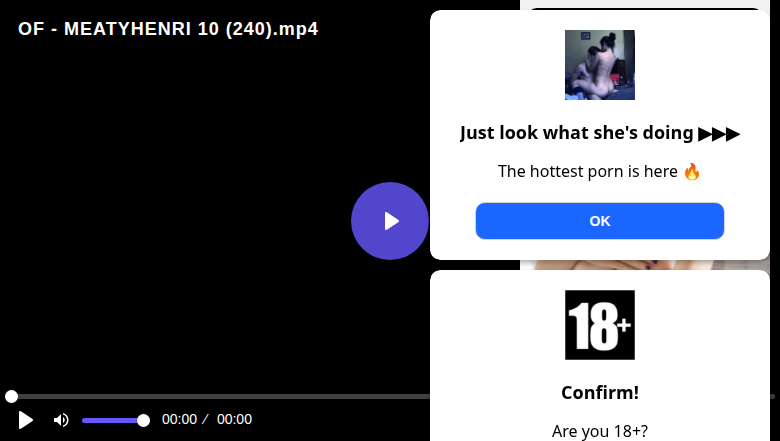
Task: Click the thumbnail image in top popup
Action: 599,65
